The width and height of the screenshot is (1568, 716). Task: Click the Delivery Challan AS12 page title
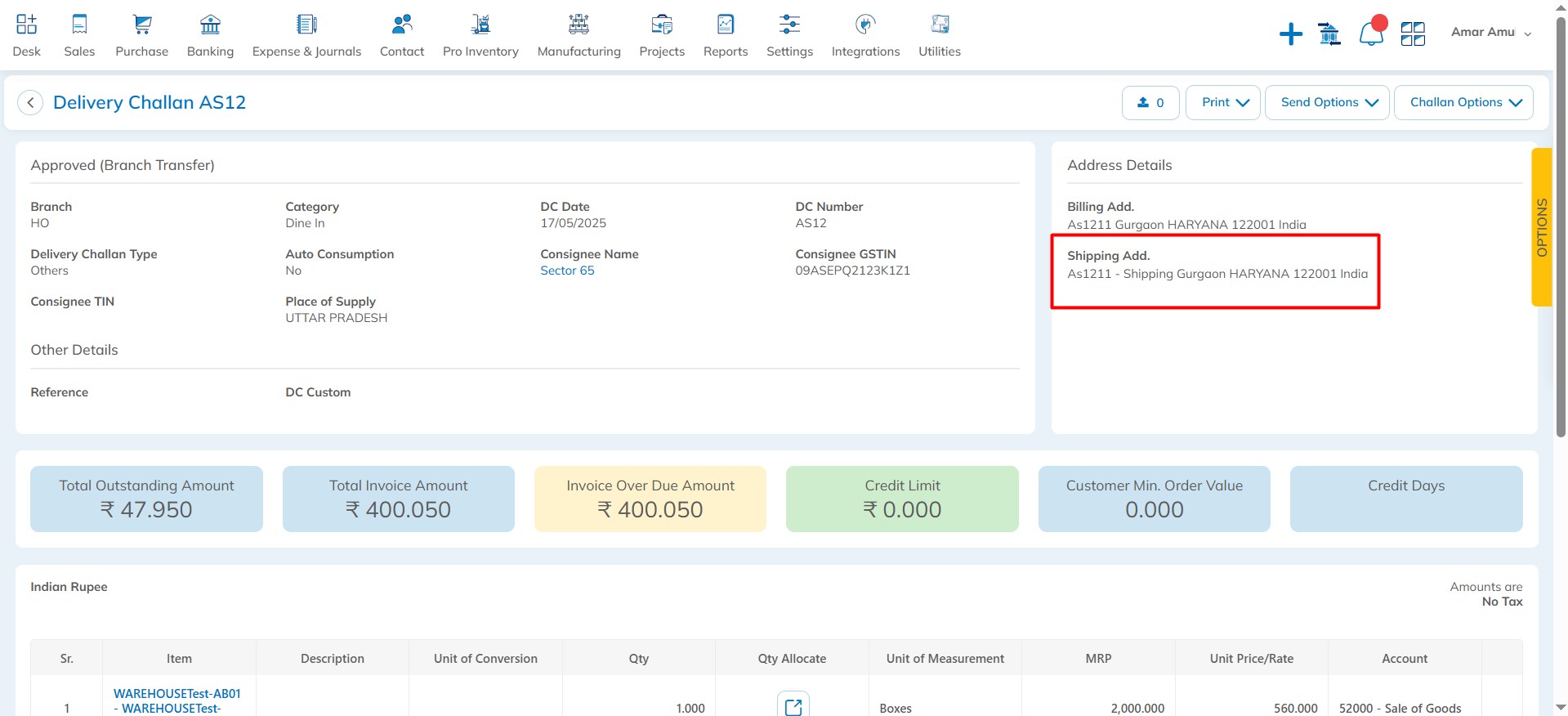pyautogui.click(x=150, y=102)
